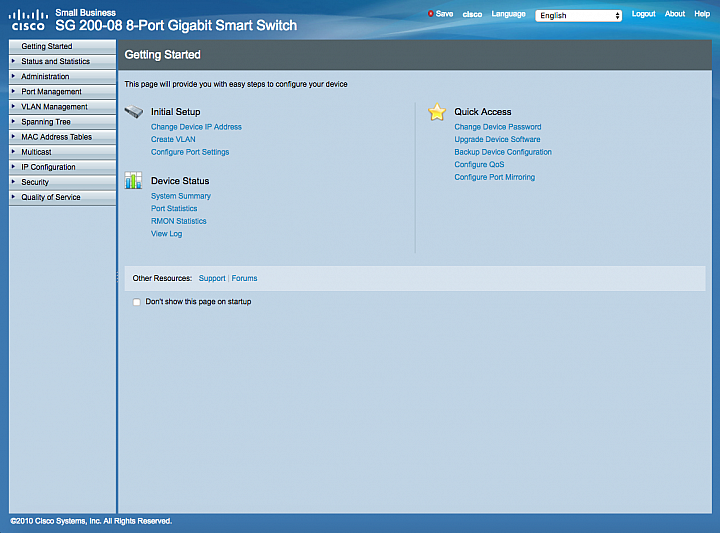720x533 pixels.
Task: Open the Port Statistics link
Action: pos(174,208)
